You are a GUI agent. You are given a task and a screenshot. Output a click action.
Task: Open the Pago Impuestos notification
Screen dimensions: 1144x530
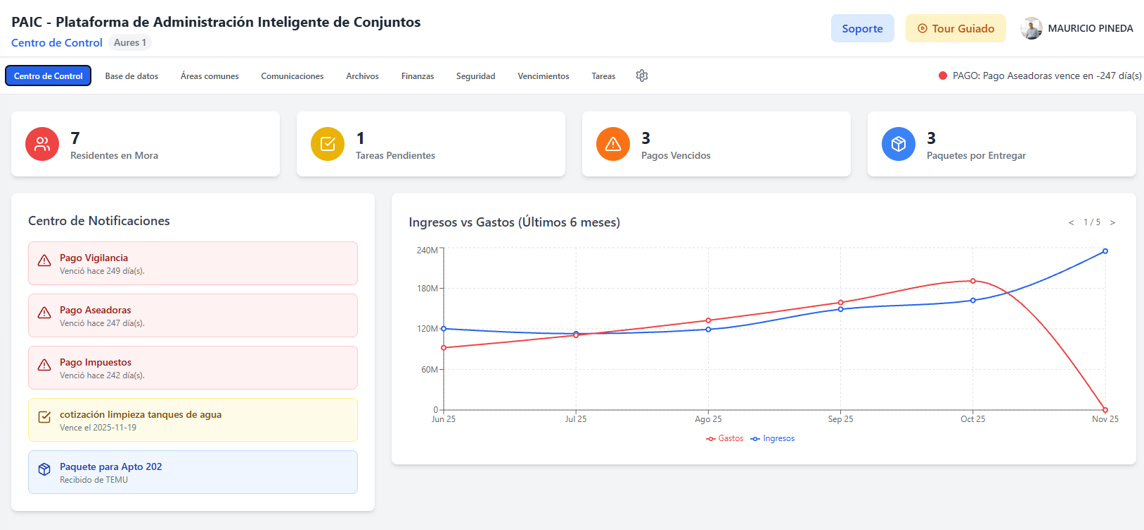point(193,368)
